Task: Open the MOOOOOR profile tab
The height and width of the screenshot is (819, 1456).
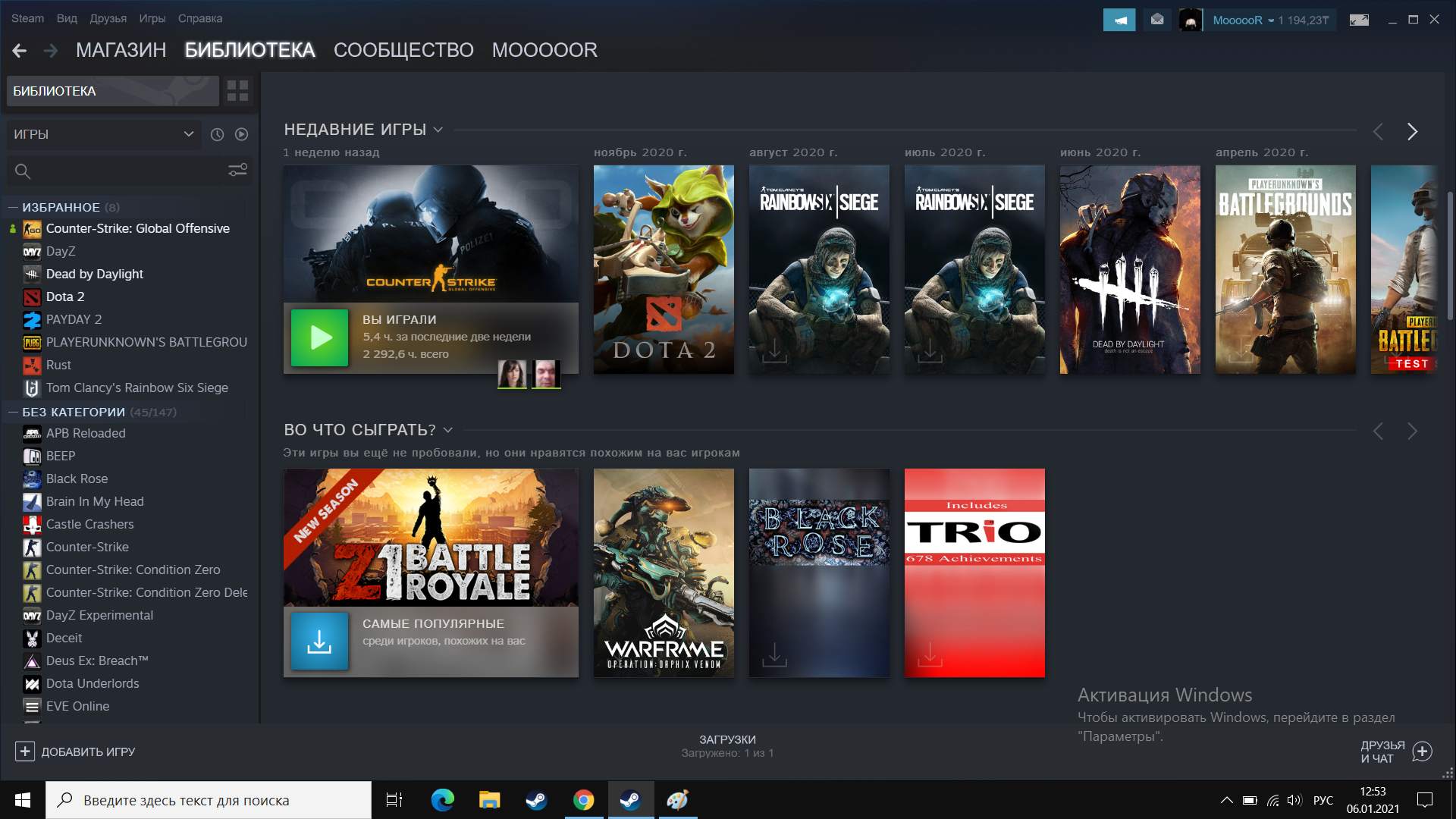Action: point(544,50)
